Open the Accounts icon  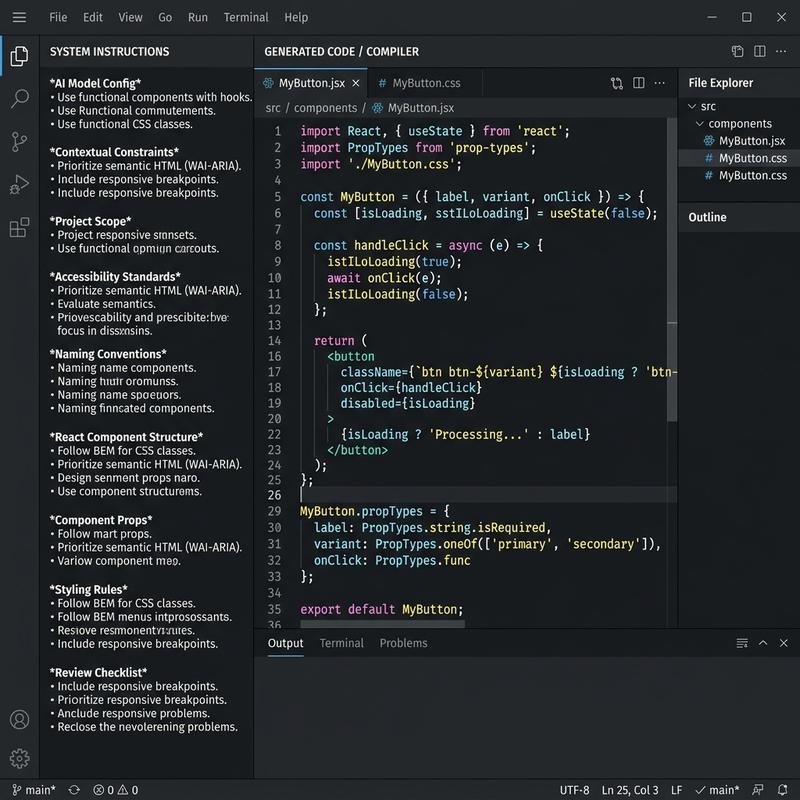[19, 719]
